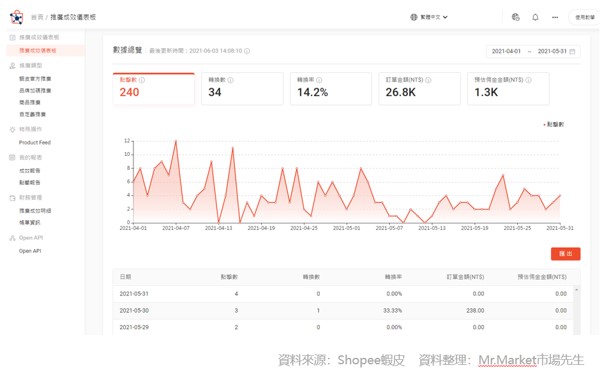The image size is (602, 376).
Task: Click the globe-with-clock region icon in header
Action: pyautogui.click(x=516, y=17)
